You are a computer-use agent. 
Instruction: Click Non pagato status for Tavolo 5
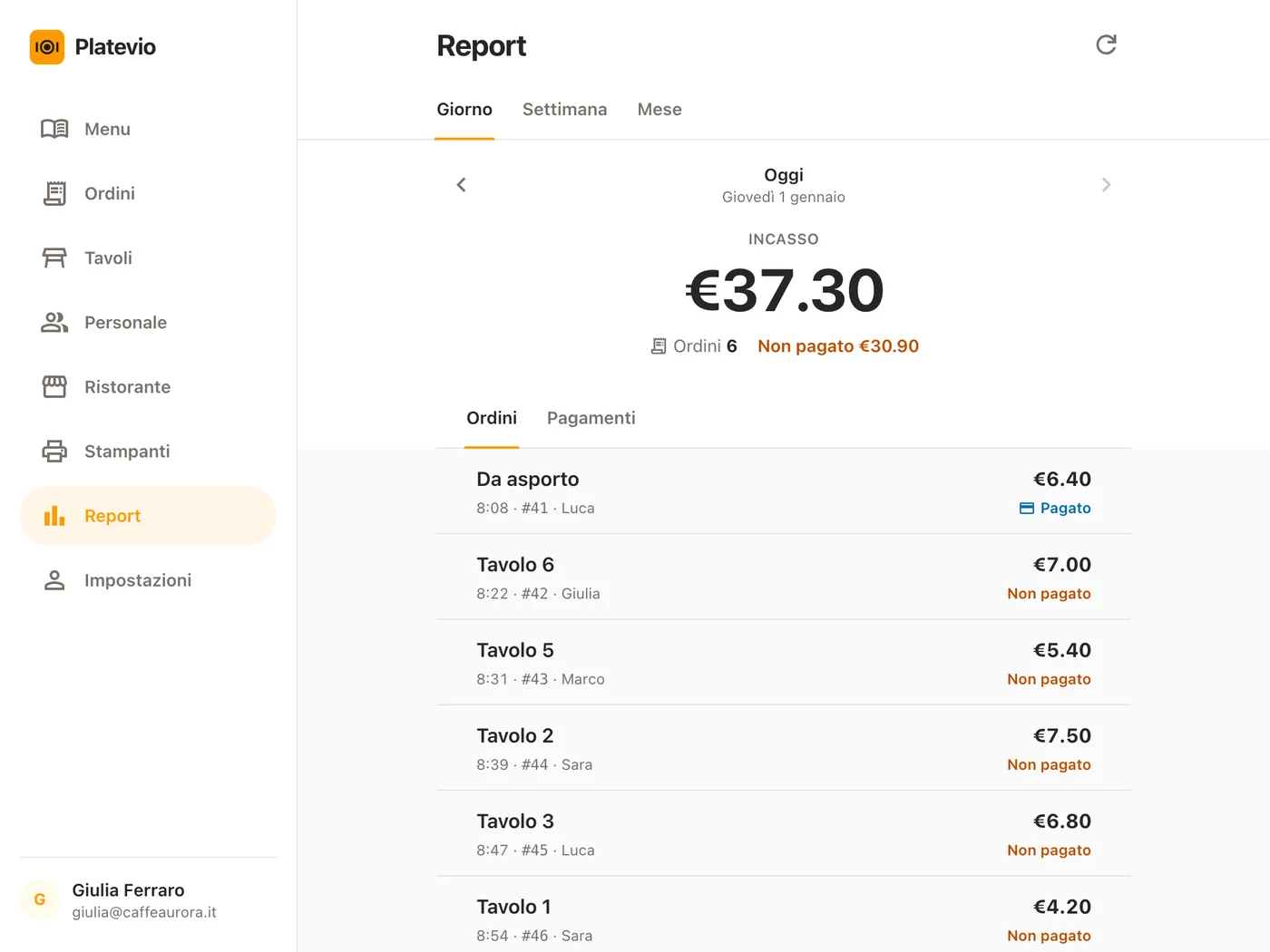click(x=1049, y=679)
